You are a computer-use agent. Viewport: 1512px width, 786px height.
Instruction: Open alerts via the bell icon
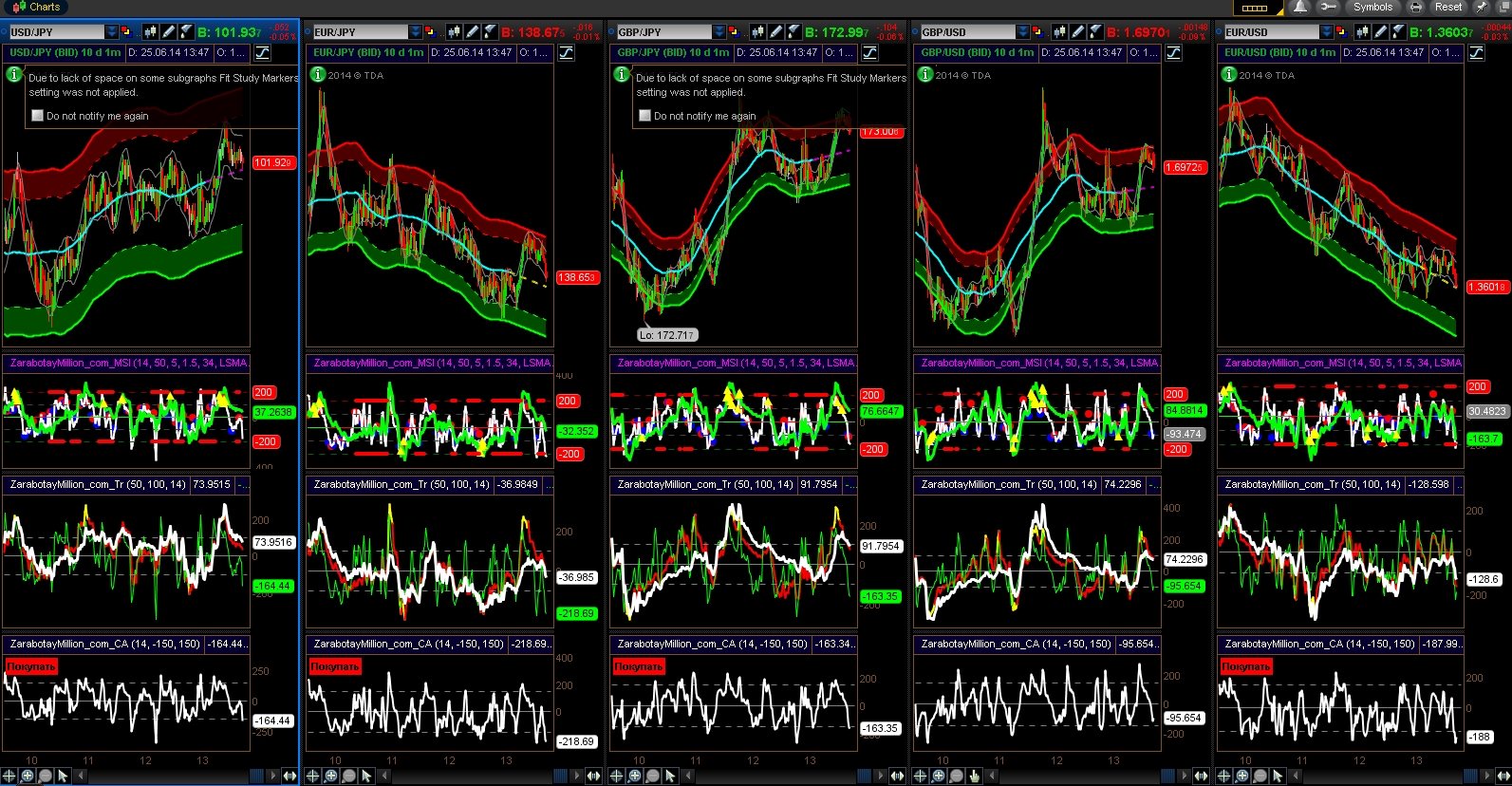click(x=1300, y=7)
